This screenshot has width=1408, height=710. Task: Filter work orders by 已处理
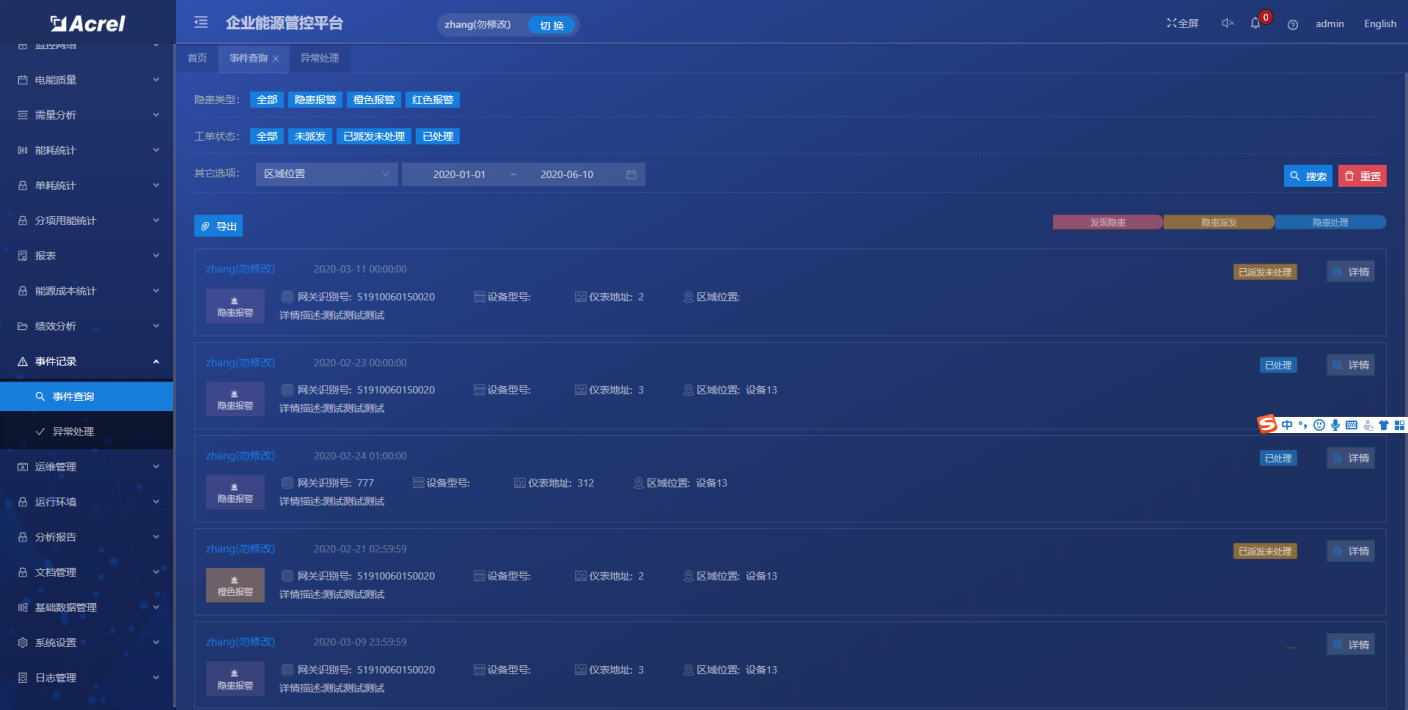438,136
